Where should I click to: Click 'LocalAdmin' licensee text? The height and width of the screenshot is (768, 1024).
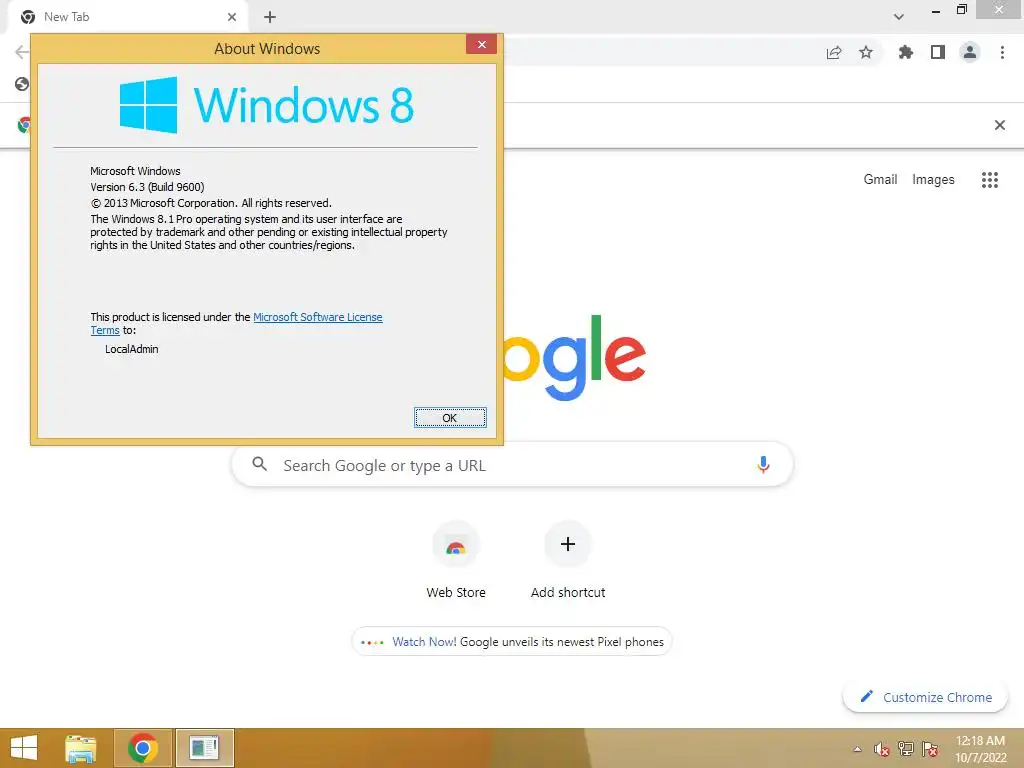coord(131,349)
